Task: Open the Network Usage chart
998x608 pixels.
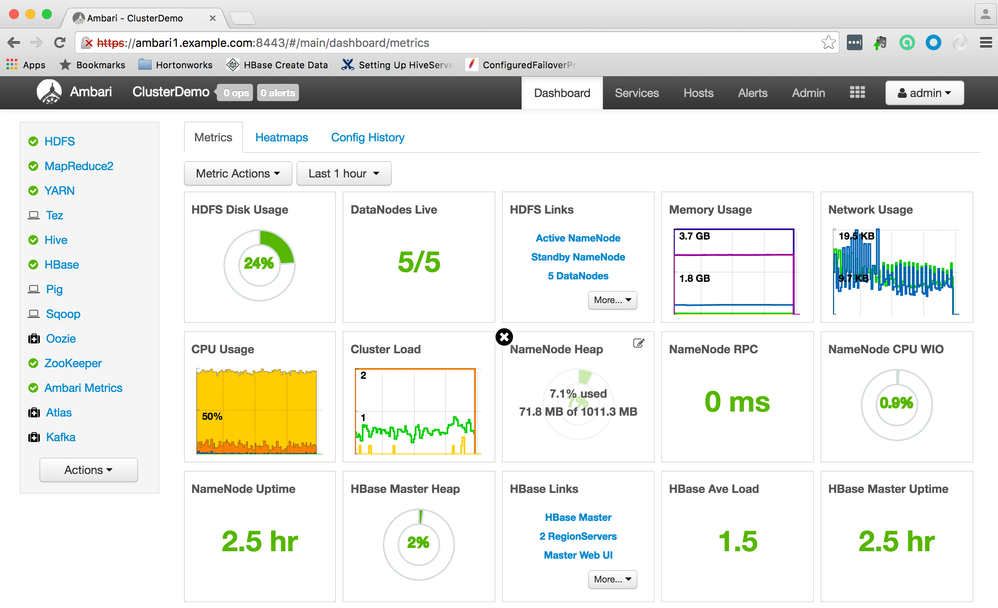Action: tap(895, 271)
